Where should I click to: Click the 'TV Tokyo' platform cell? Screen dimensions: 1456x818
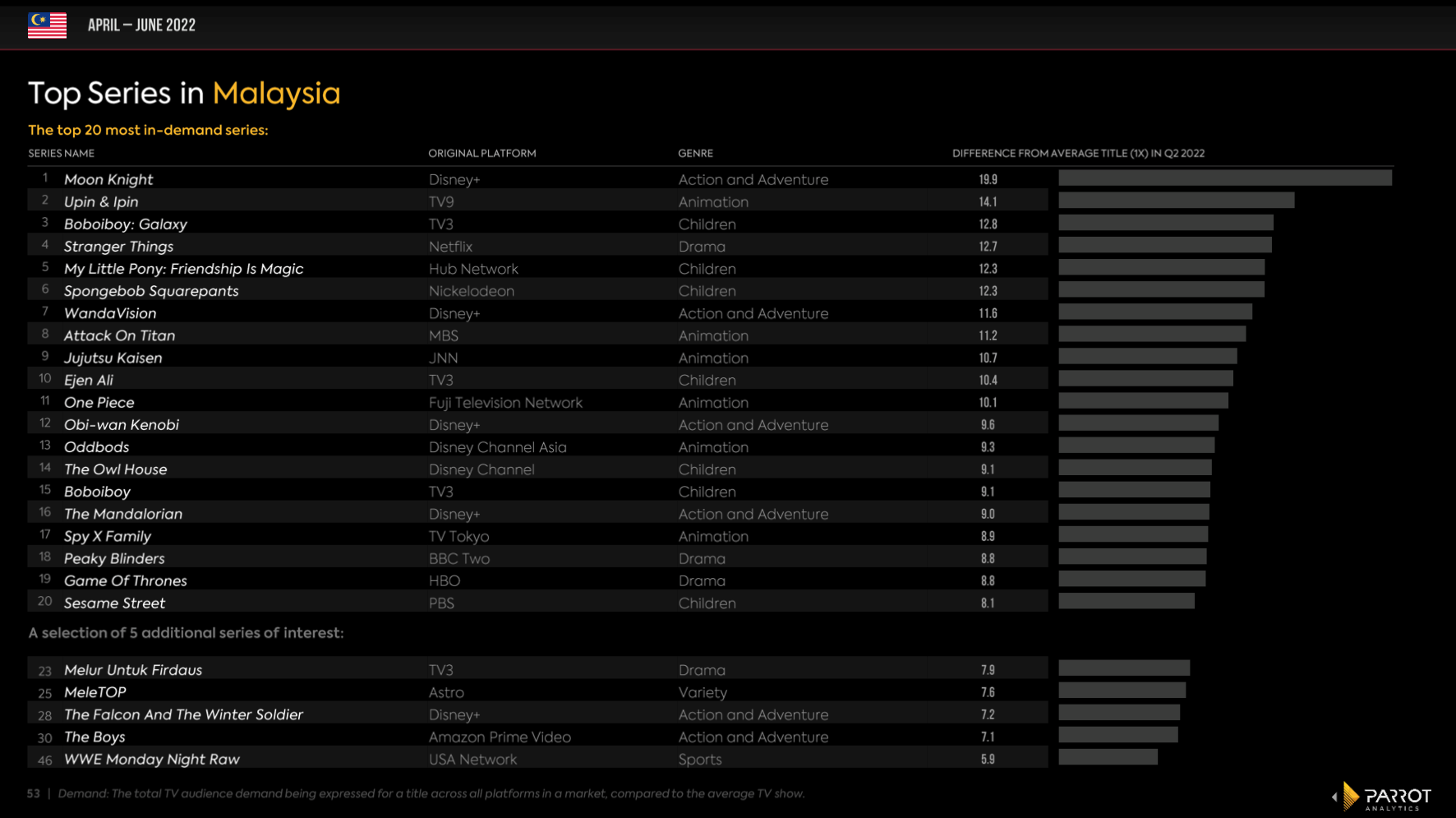(x=458, y=536)
